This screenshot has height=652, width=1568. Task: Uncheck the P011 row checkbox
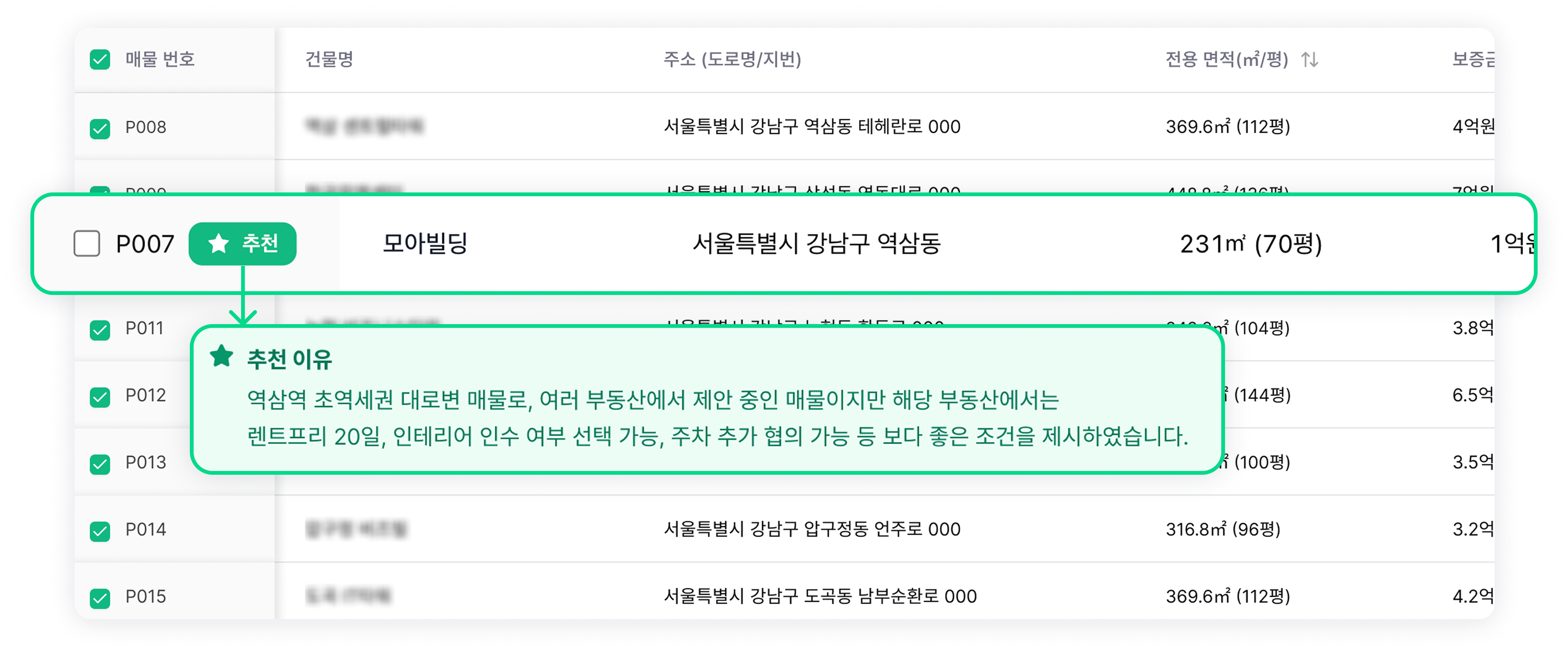click(100, 330)
